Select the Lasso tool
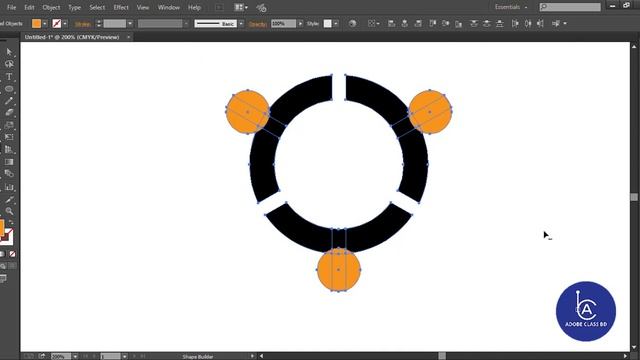Screen dimensions: 640x360 coord(9,64)
